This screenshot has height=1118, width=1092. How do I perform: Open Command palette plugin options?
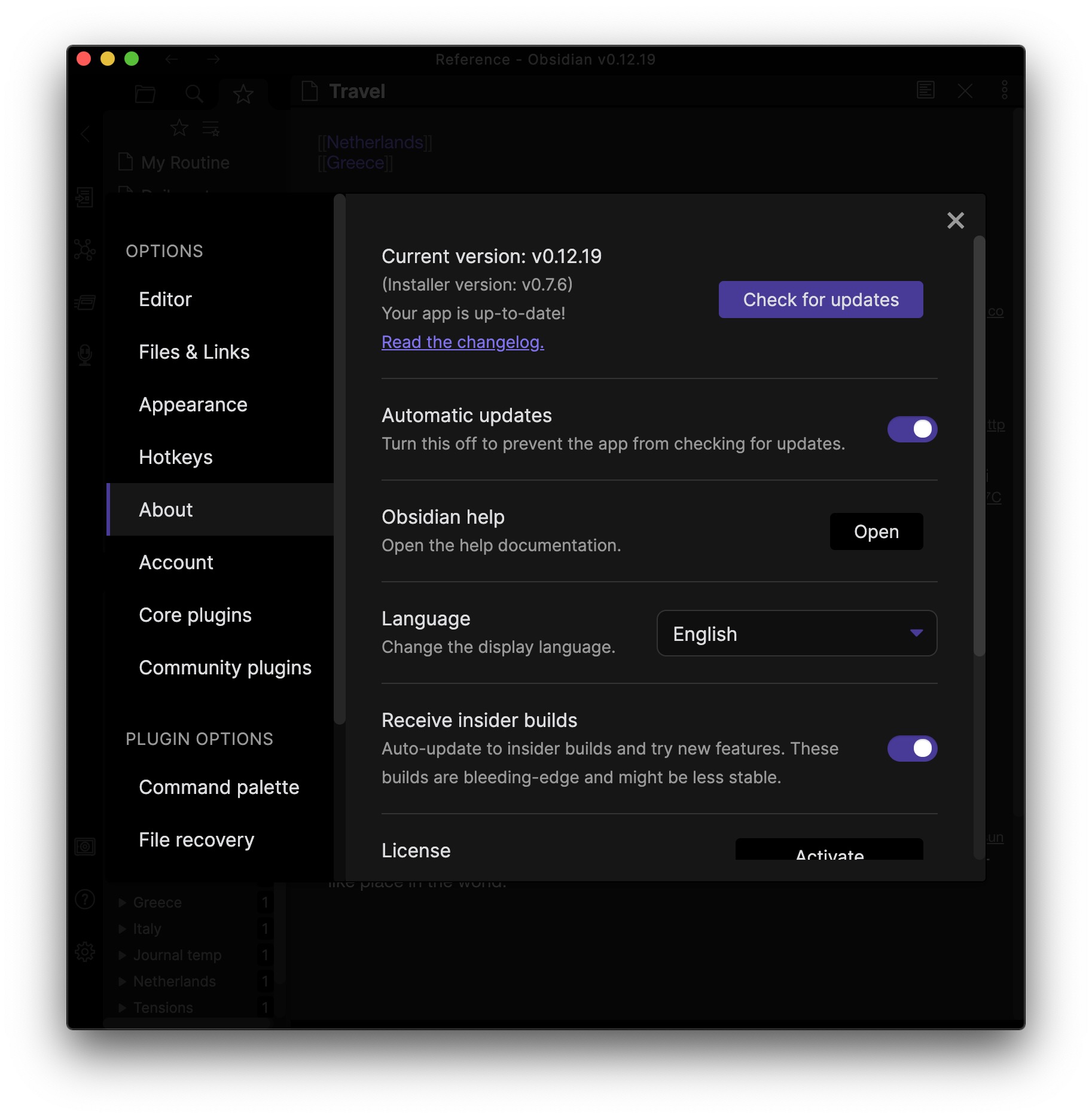(220, 787)
